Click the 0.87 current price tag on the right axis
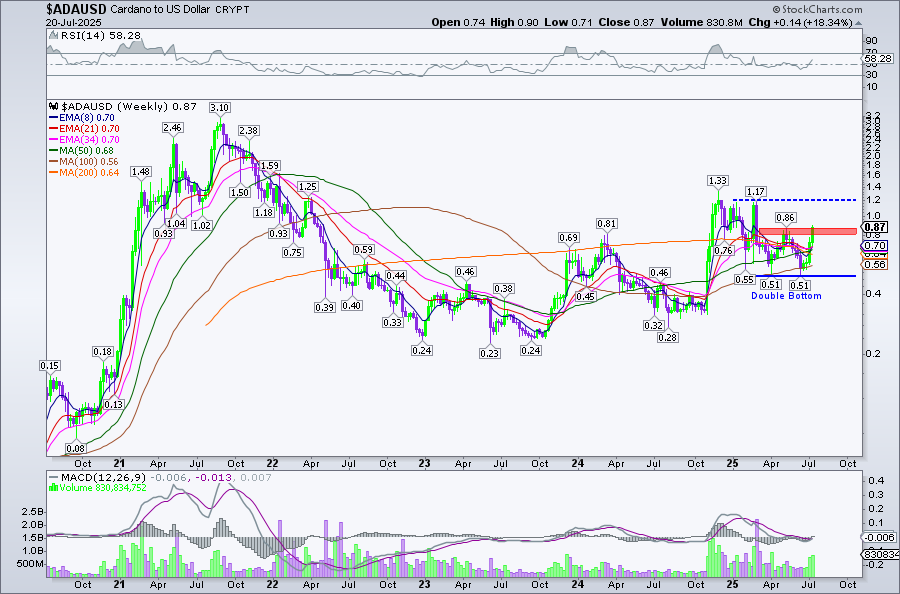 pyautogui.click(x=875, y=227)
